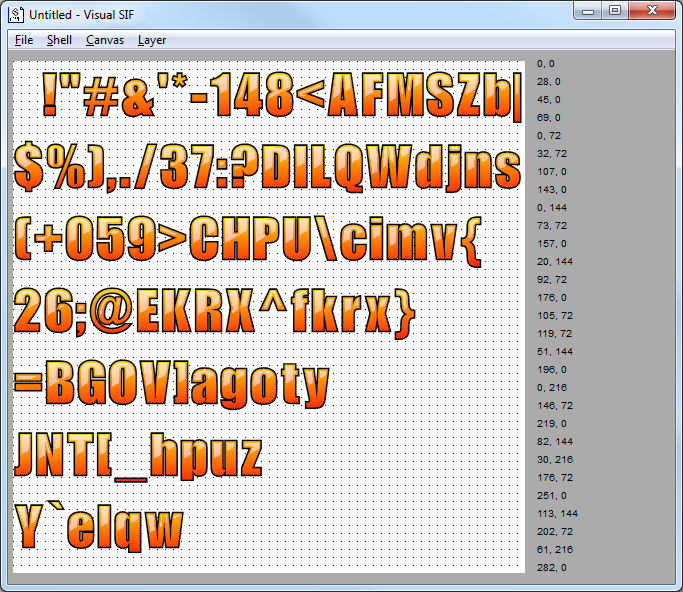This screenshot has height=592, width=683.
Task: Minimize the Visual SIF window
Action: point(589,11)
